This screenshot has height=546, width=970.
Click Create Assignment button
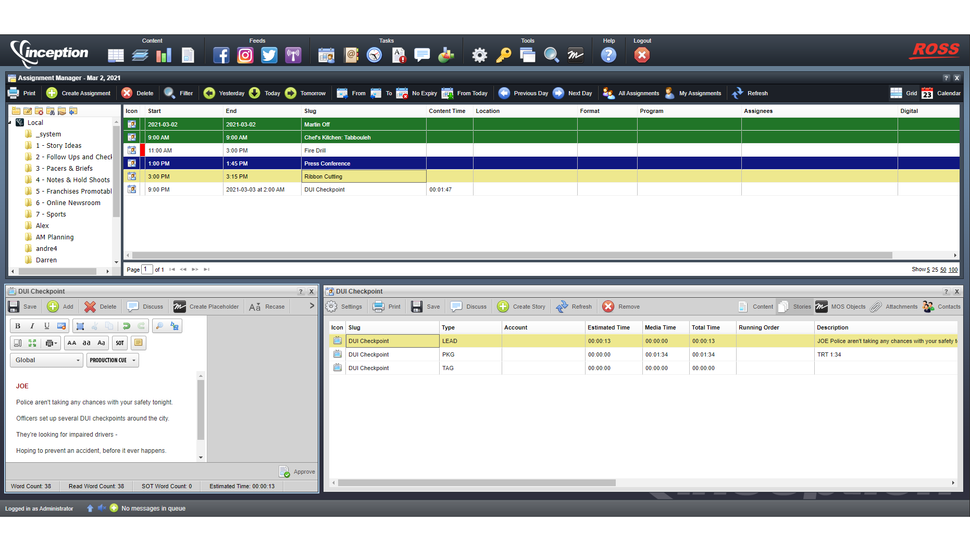tap(78, 93)
